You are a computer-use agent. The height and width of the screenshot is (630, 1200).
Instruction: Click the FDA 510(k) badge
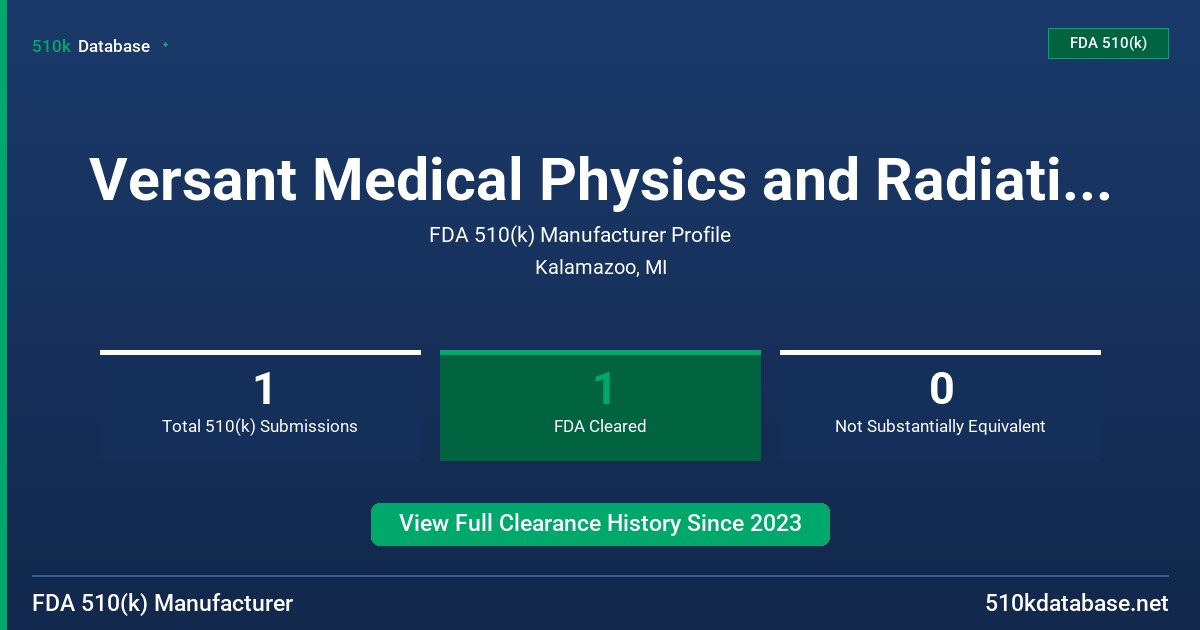pyautogui.click(x=1108, y=43)
